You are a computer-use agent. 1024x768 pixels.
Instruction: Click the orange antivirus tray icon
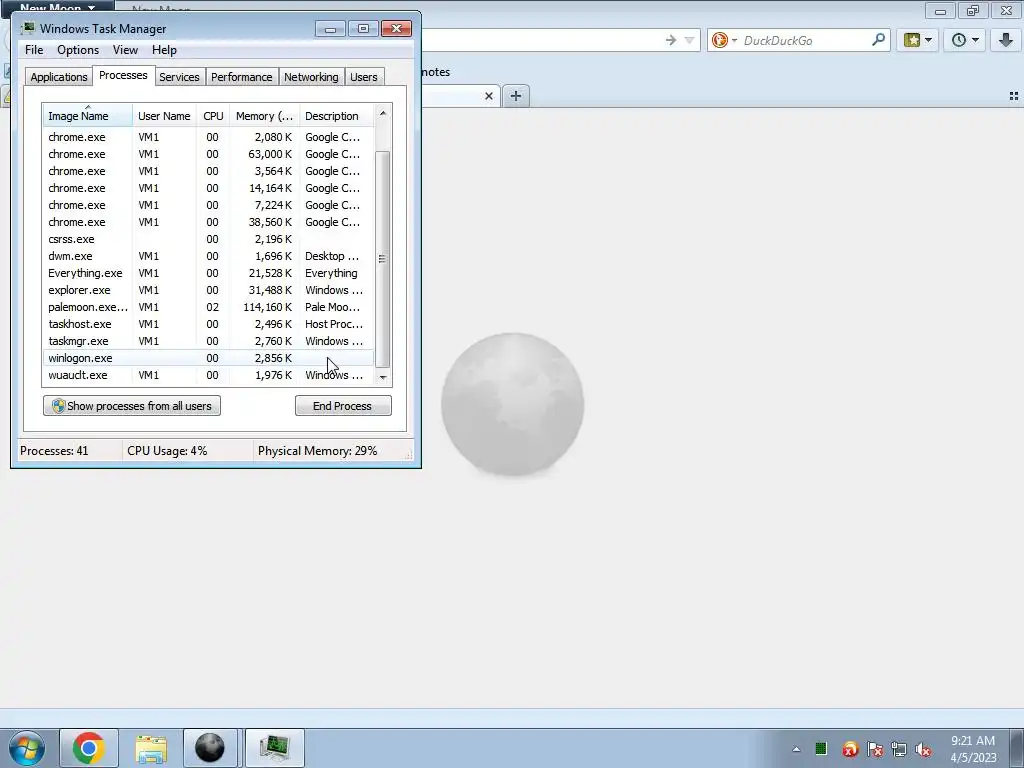[x=849, y=749]
